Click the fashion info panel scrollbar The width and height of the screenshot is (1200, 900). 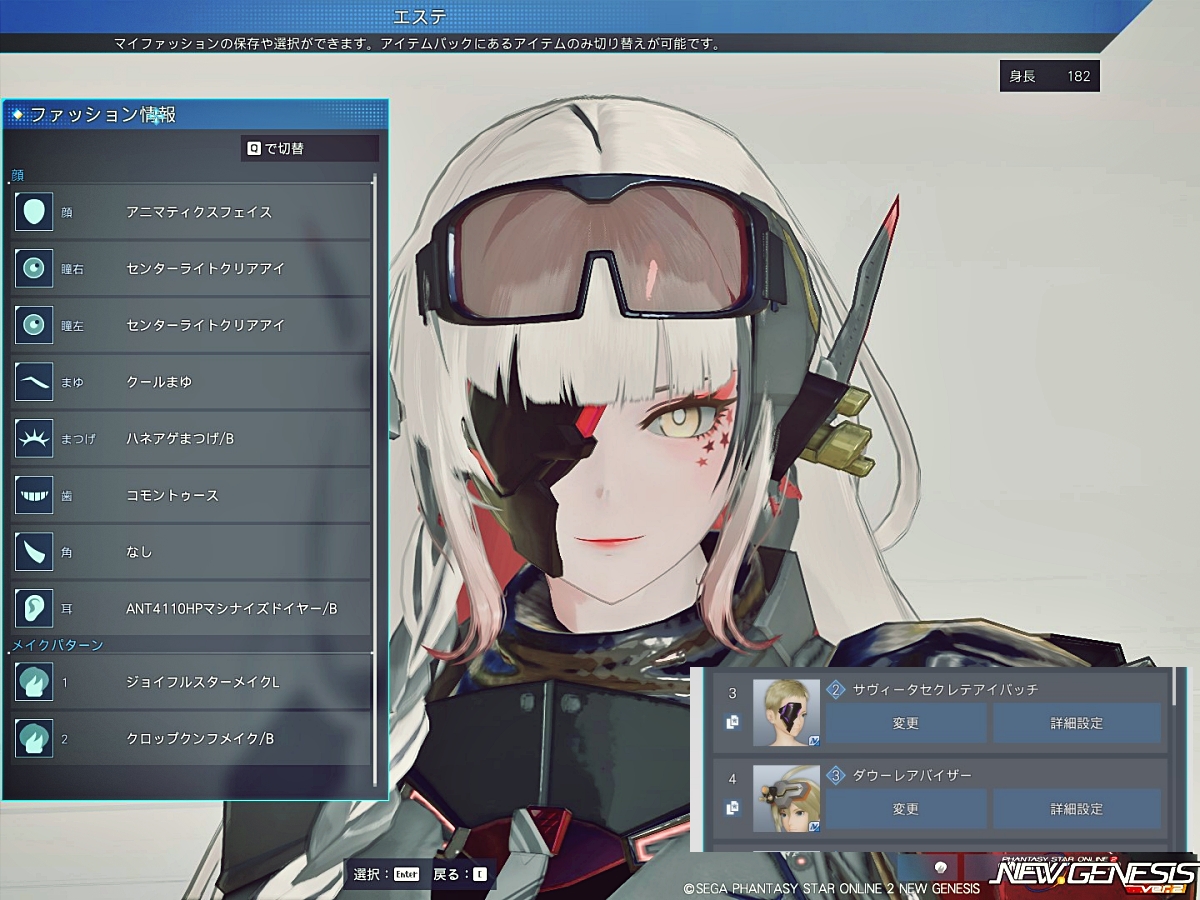(x=375, y=480)
